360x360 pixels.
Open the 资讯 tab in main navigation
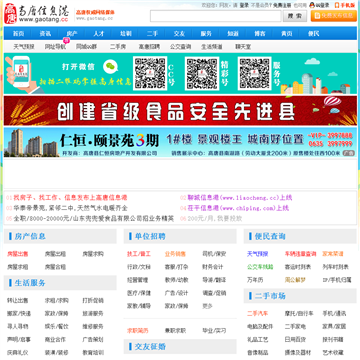[x=45, y=33]
